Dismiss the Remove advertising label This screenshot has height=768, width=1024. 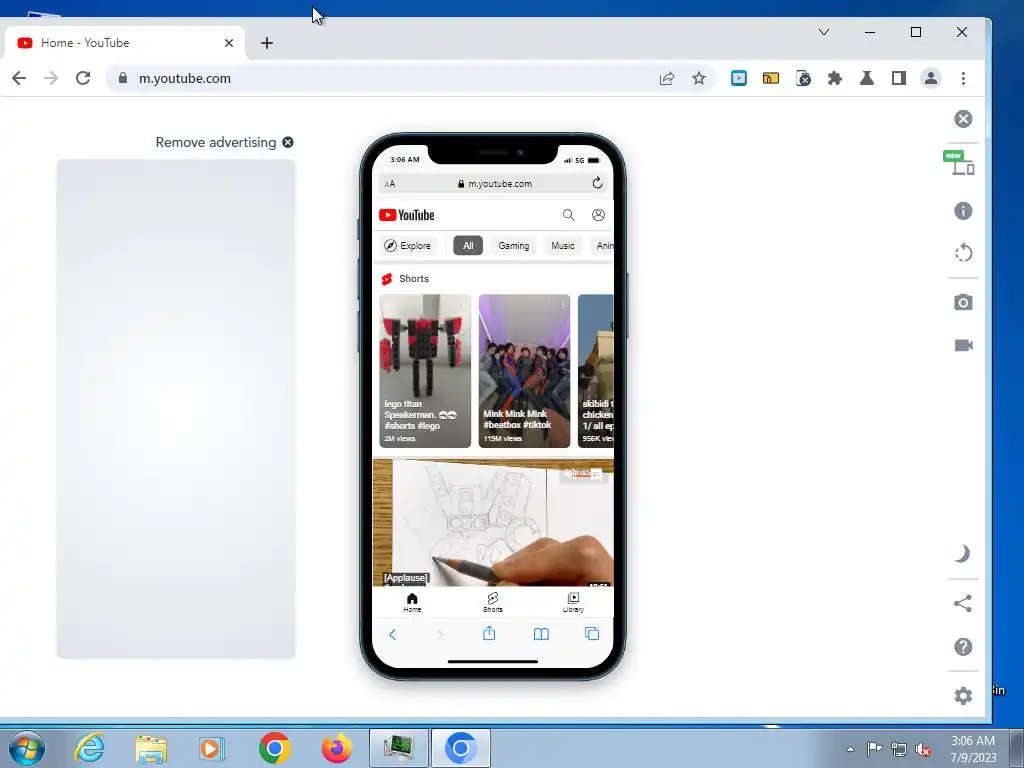pos(287,142)
